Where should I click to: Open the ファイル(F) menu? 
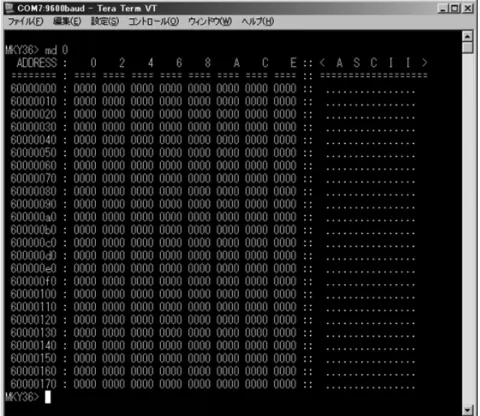26,22
